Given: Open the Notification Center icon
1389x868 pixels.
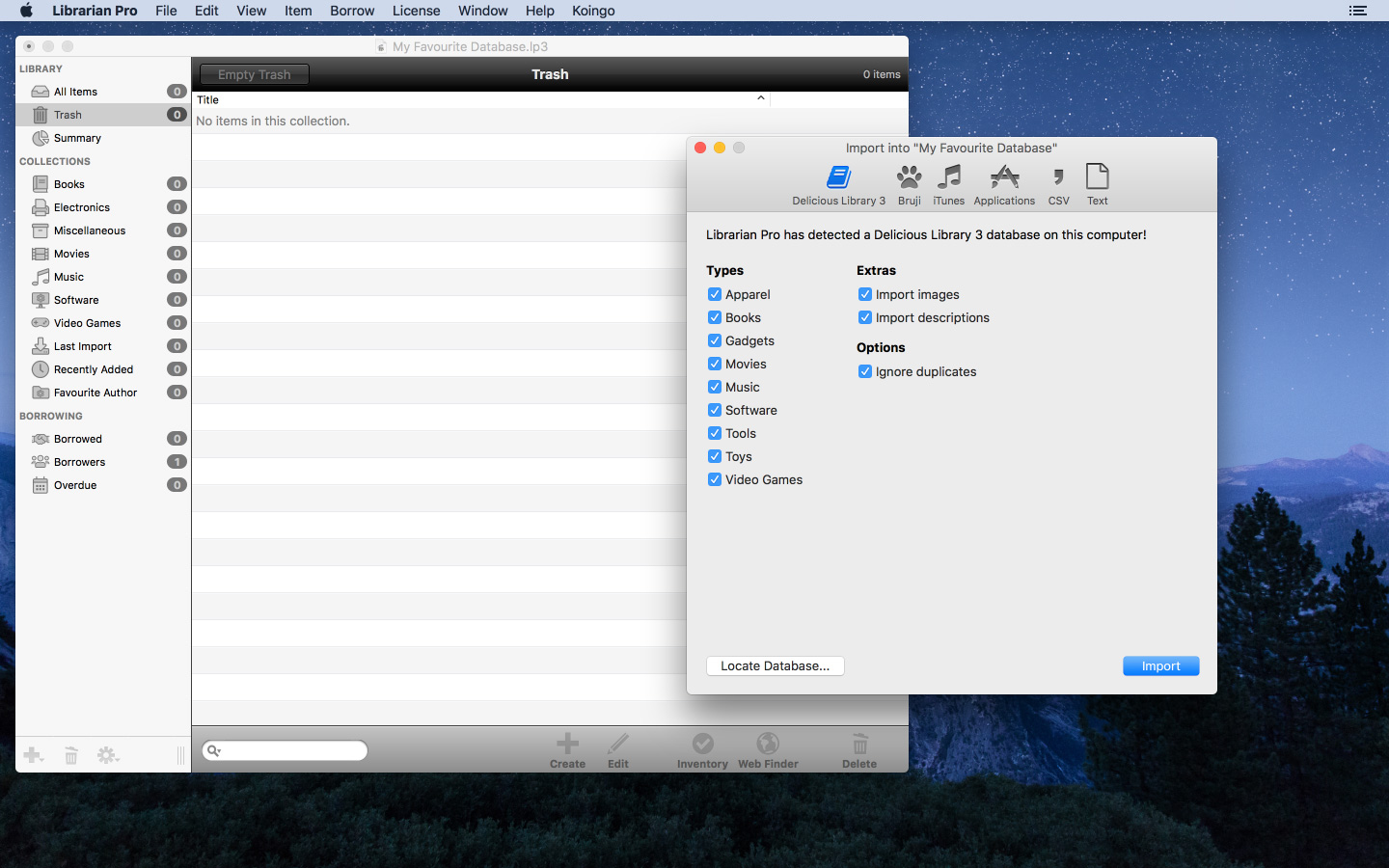Looking at the screenshot, I should click(x=1358, y=11).
